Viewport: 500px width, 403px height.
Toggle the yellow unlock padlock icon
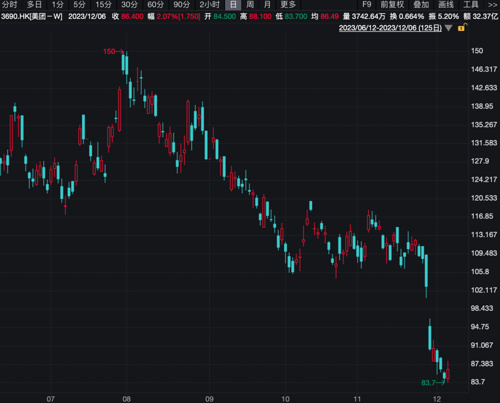tap(462, 28)
